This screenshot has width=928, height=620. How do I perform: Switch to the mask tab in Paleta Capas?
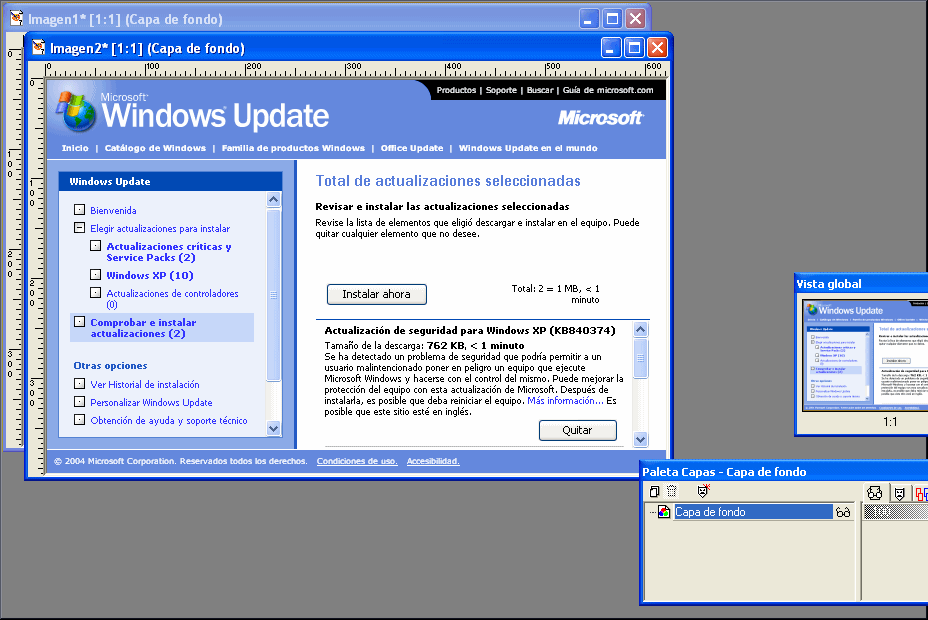pos(898,492)
